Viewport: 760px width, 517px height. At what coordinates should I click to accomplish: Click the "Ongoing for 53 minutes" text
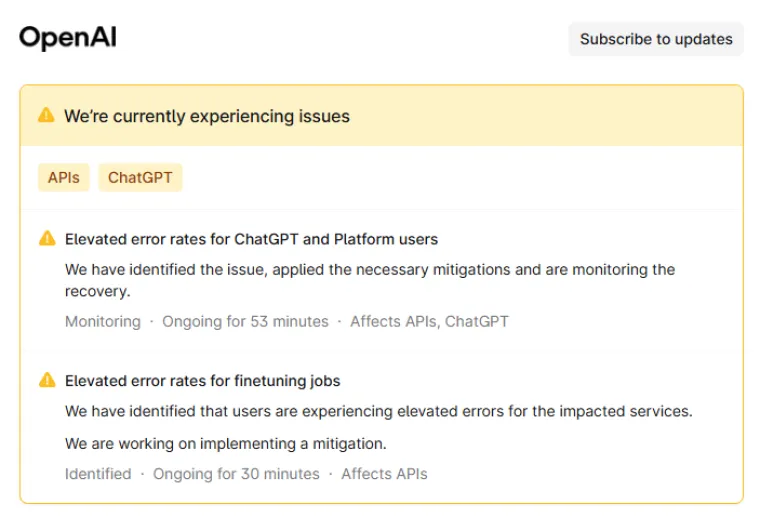pos(245,321)
